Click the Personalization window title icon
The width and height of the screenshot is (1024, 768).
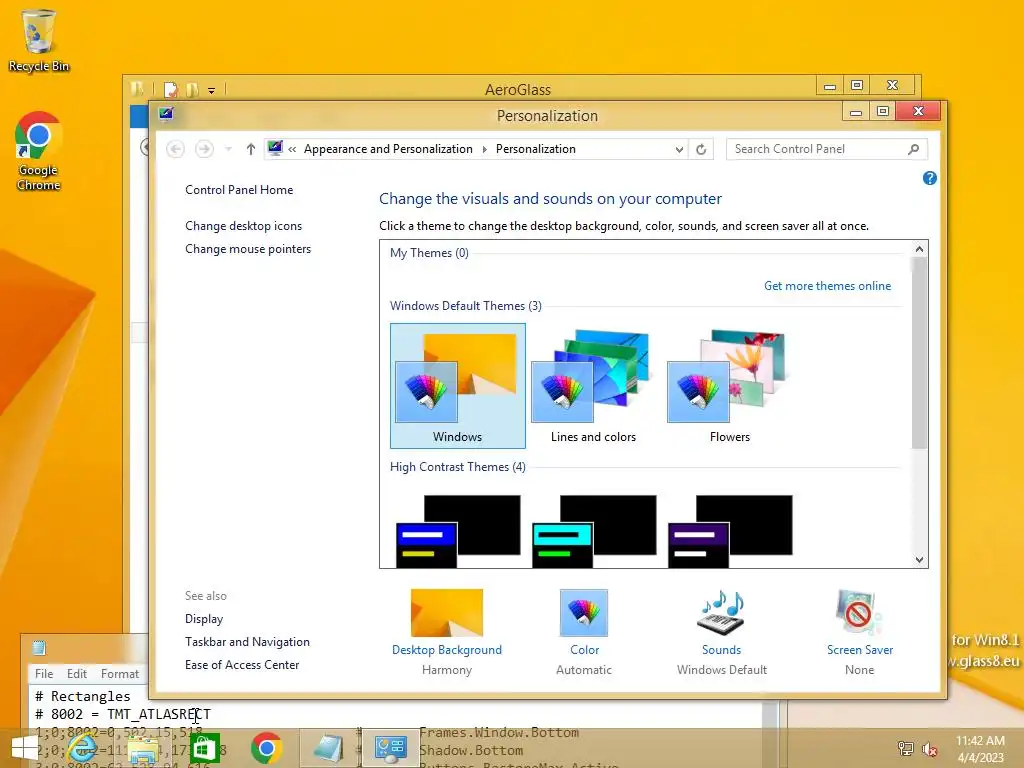(166, 114)
